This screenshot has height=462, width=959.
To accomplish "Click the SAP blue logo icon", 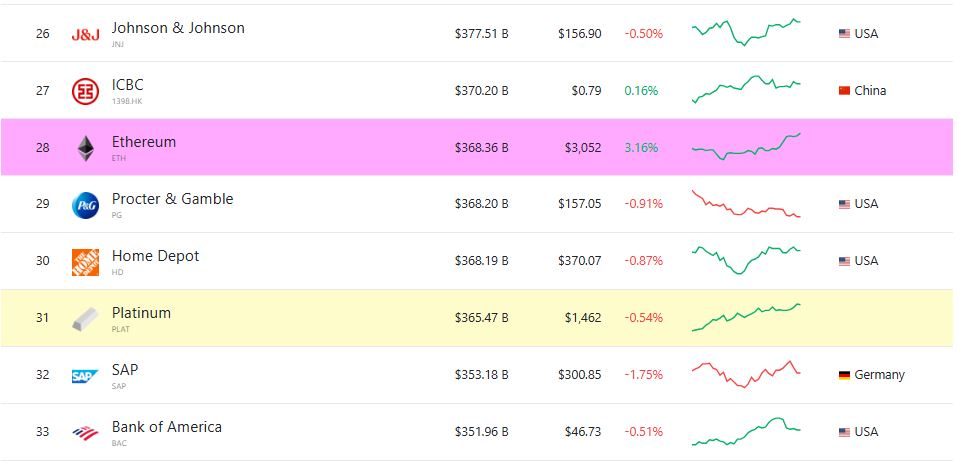I will 86,376.
